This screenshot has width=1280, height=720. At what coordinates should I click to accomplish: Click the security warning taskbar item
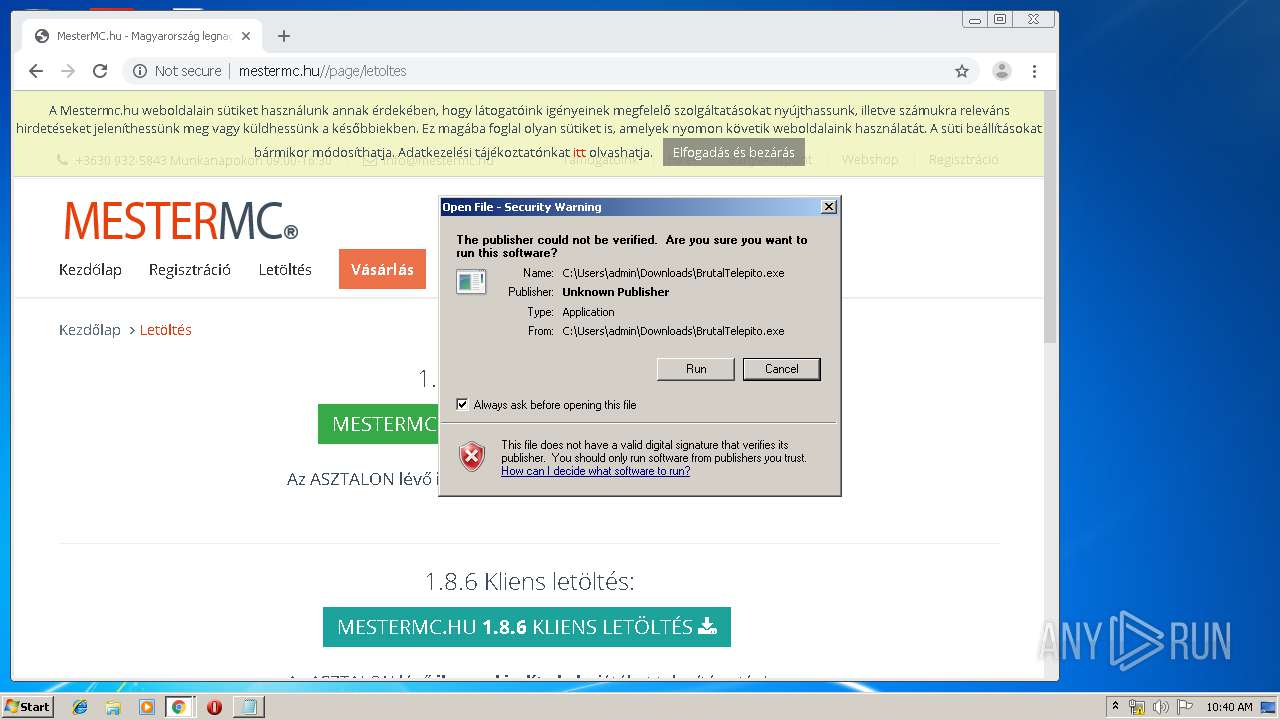[247, 707]
